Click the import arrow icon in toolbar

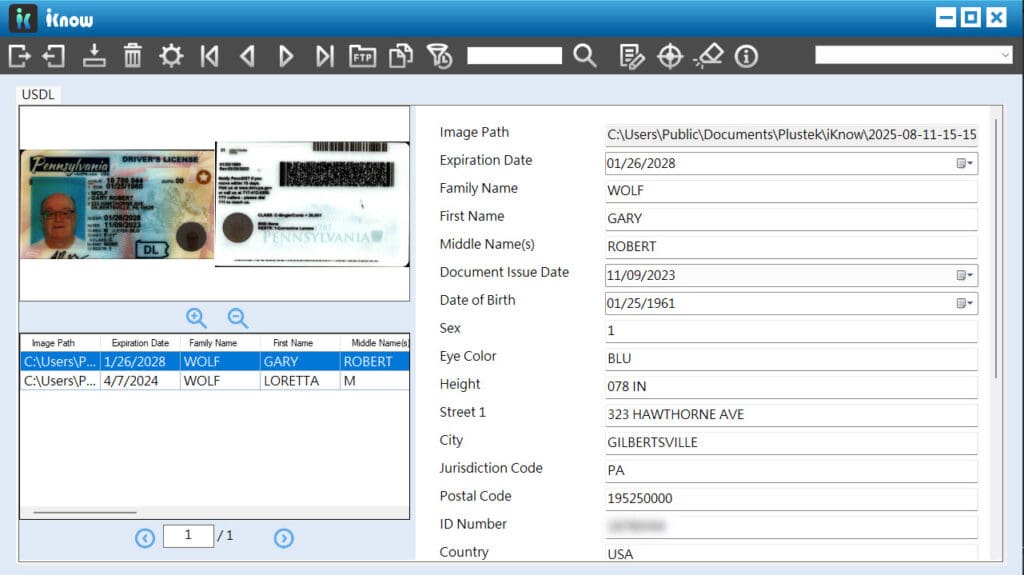[x=54, y=56]
